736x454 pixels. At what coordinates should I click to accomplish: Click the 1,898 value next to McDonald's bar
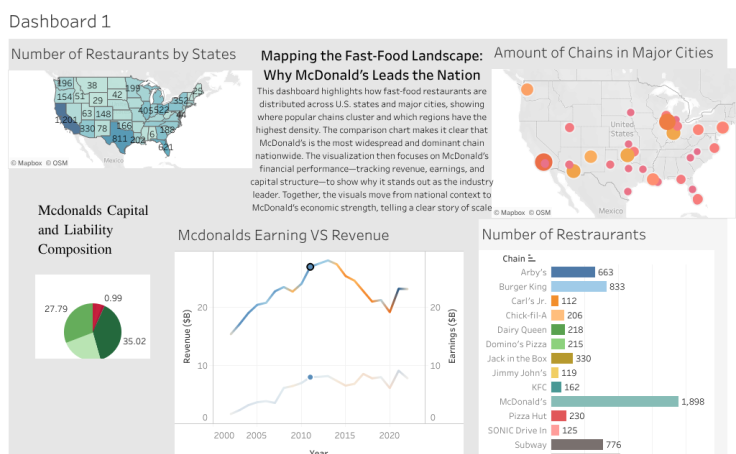[x=693, y=401]
